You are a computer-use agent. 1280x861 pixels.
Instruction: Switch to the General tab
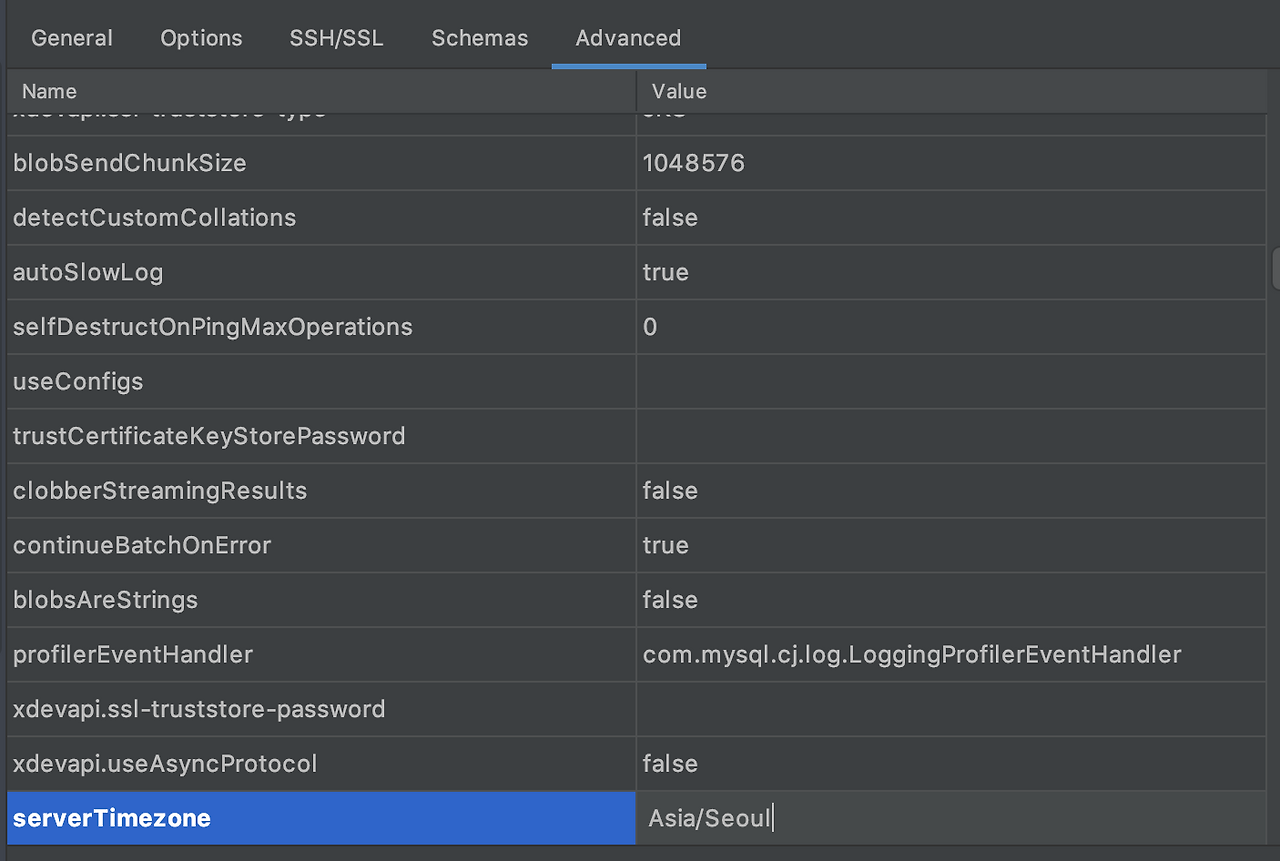[71, 38]
